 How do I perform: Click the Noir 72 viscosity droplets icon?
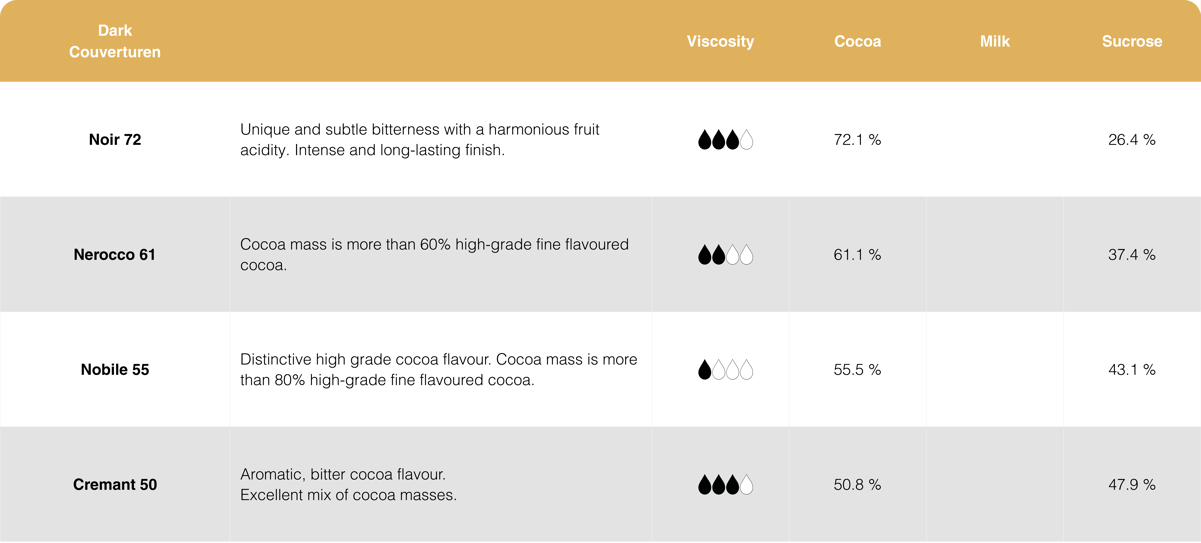[x=725, y=140]
